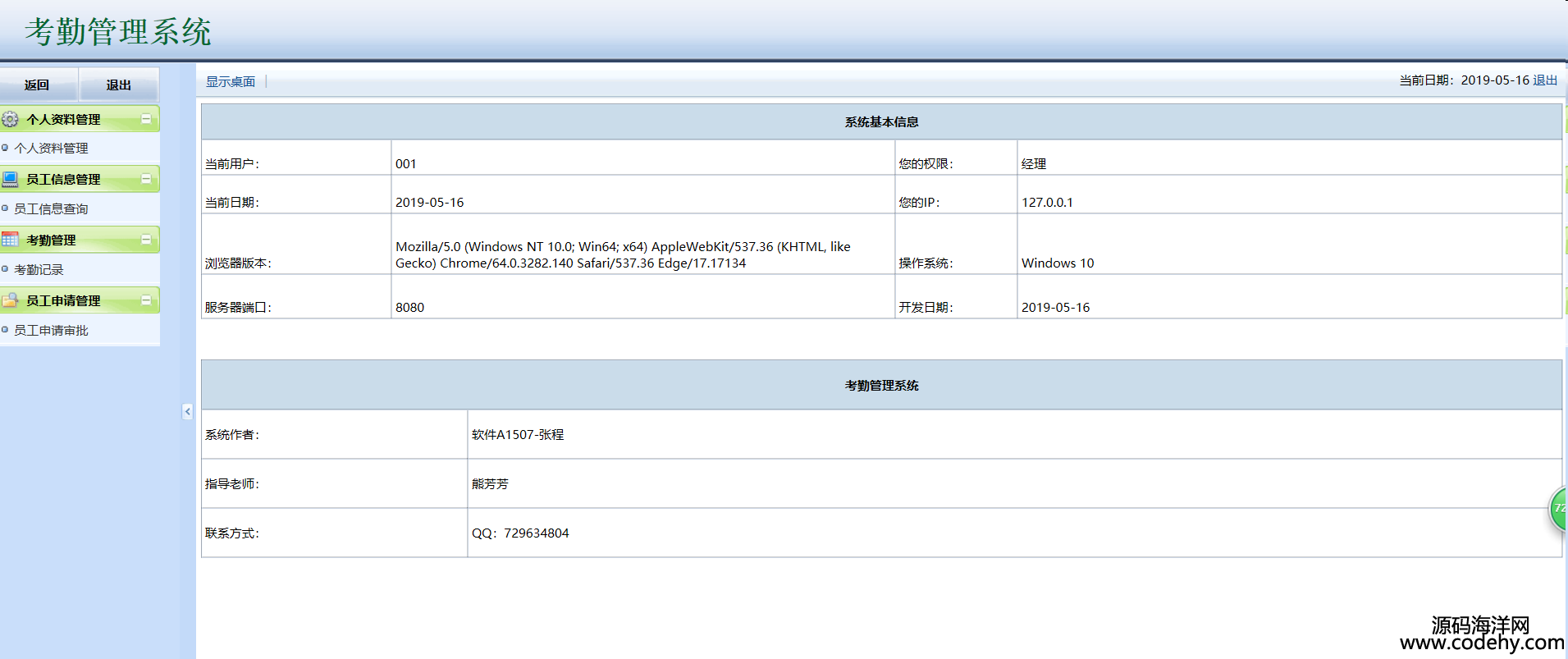This screenshot has height=659, width=1568.
Task: Select the 考勤管理 menu header
Action: [x=80, y=240]
